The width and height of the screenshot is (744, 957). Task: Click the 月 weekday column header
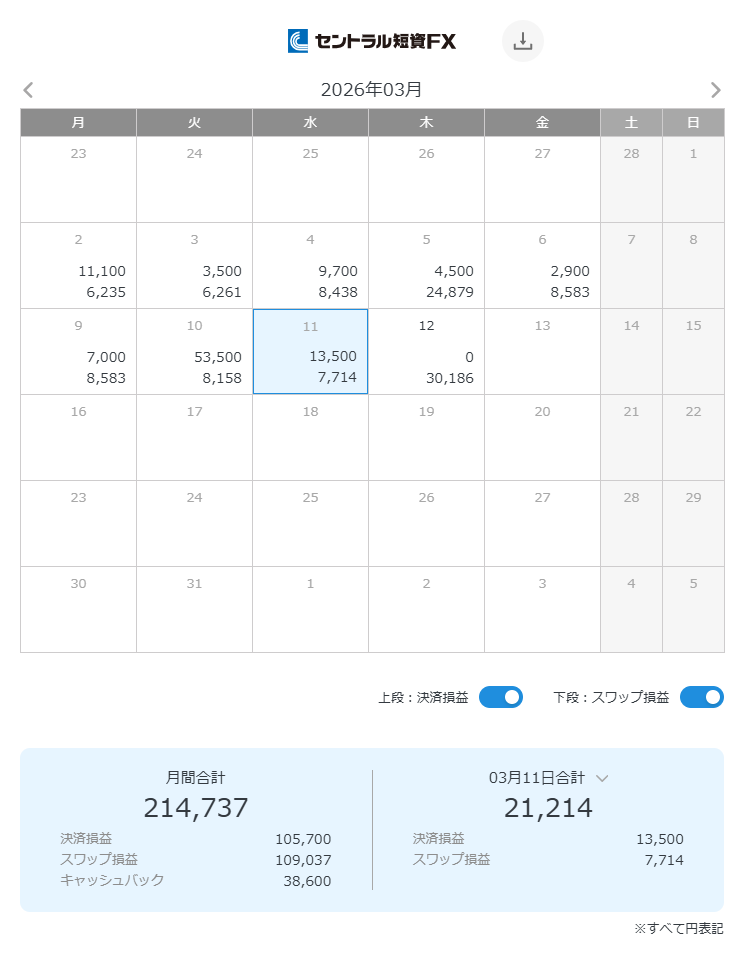[78, 123]
